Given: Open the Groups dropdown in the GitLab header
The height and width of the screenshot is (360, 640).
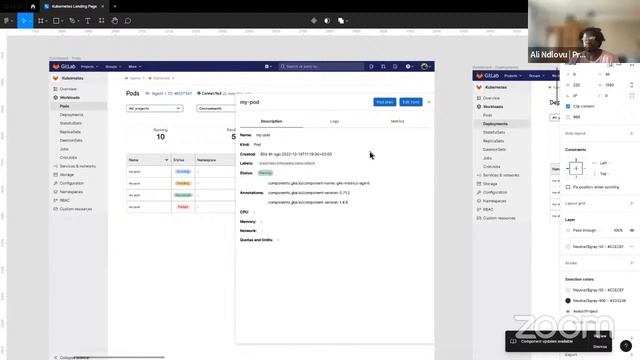Looking at the screenshot, I should 113,67.
